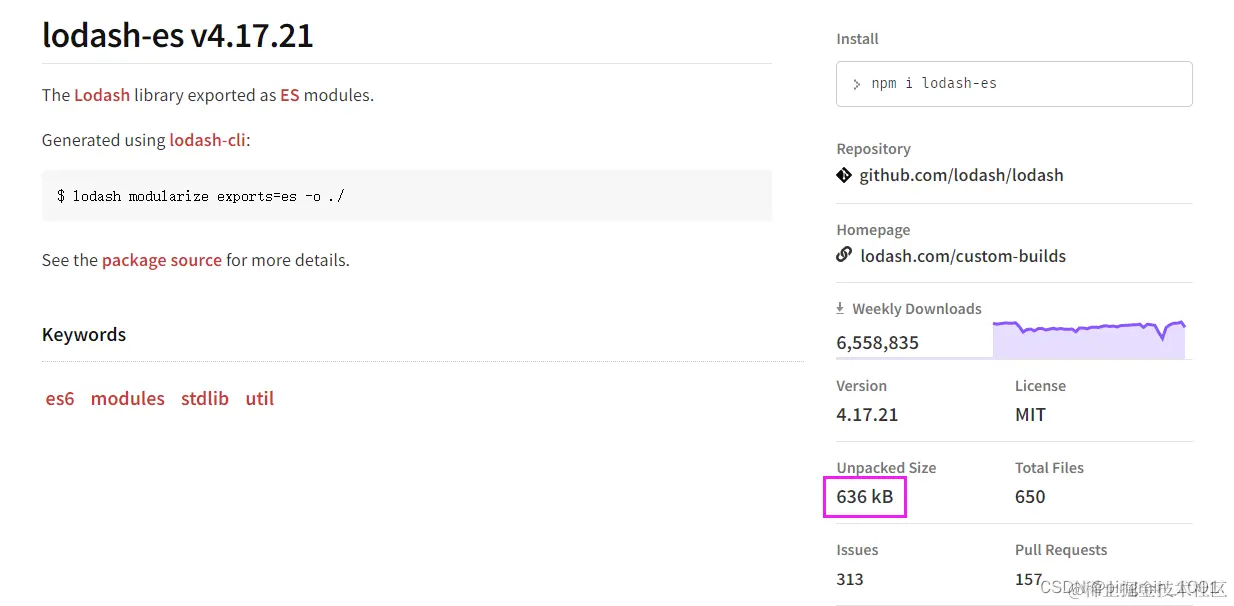Click the 636 kB unpacked size value
Viewport: 1234px width, 606px height.
coord(865,497)
